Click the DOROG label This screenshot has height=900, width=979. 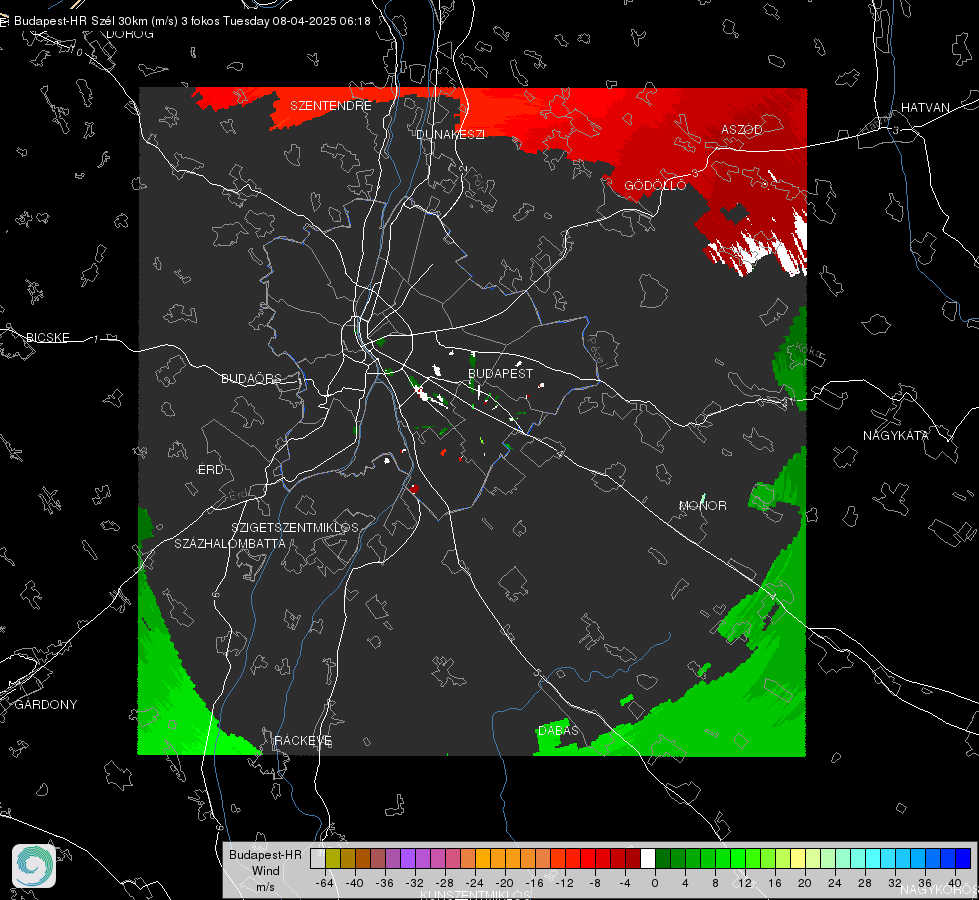tap(130, 34)
